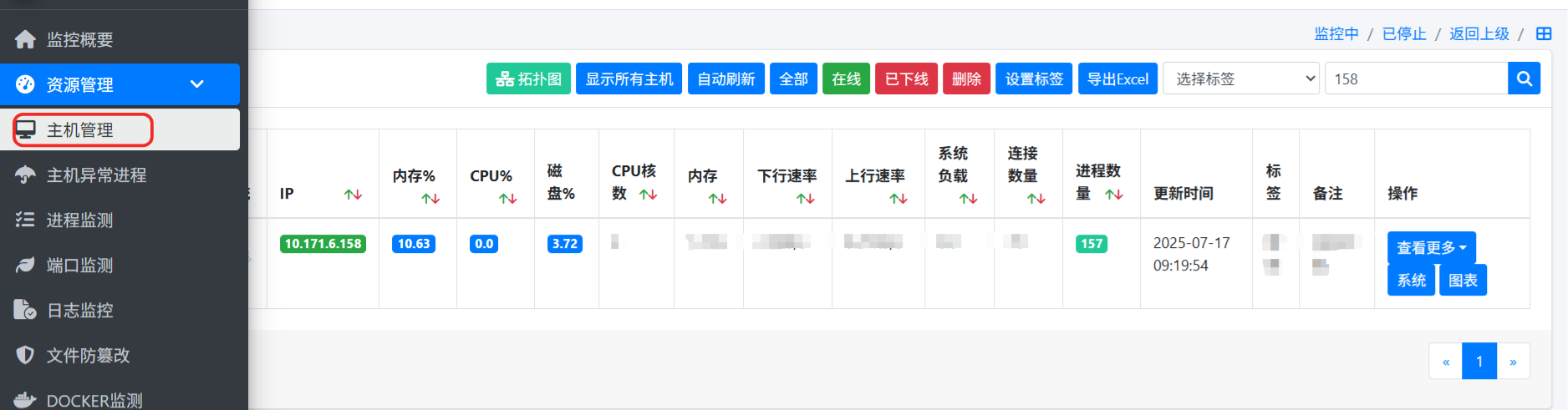This screenshot has height=410, width=1568.
Task: Click the red 删除 button
Action: coord(966,78)
